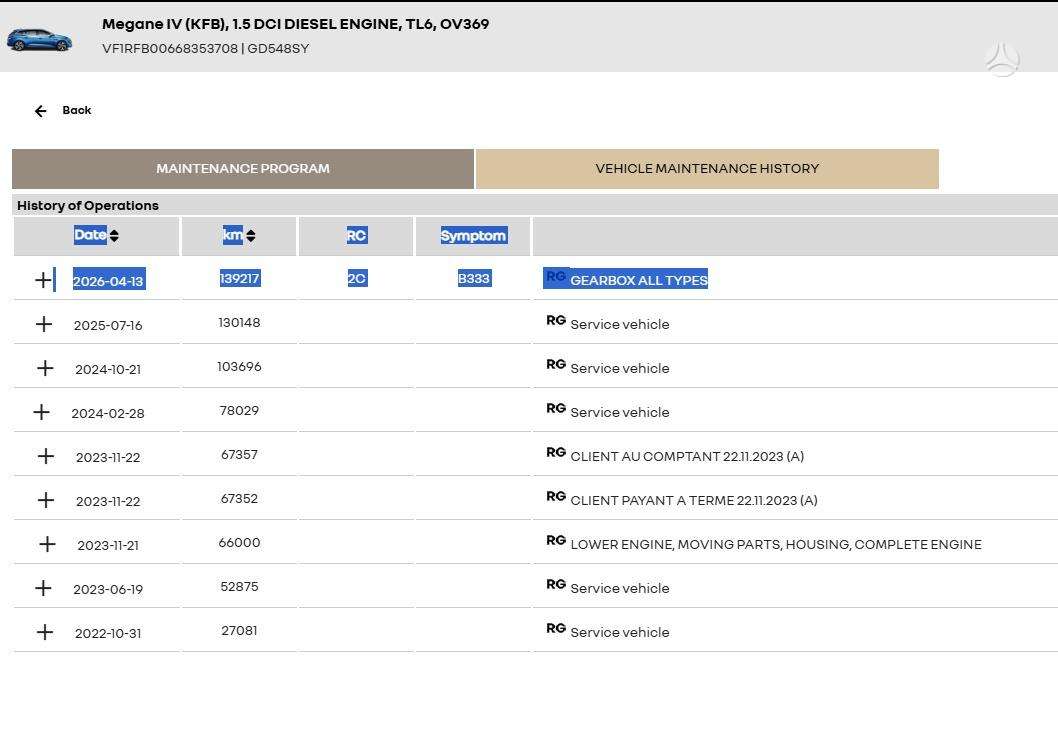Click LOWER ENGINE, MOVING PARTS description
This screenshot has height=740, width=1058.
point(776,544)
